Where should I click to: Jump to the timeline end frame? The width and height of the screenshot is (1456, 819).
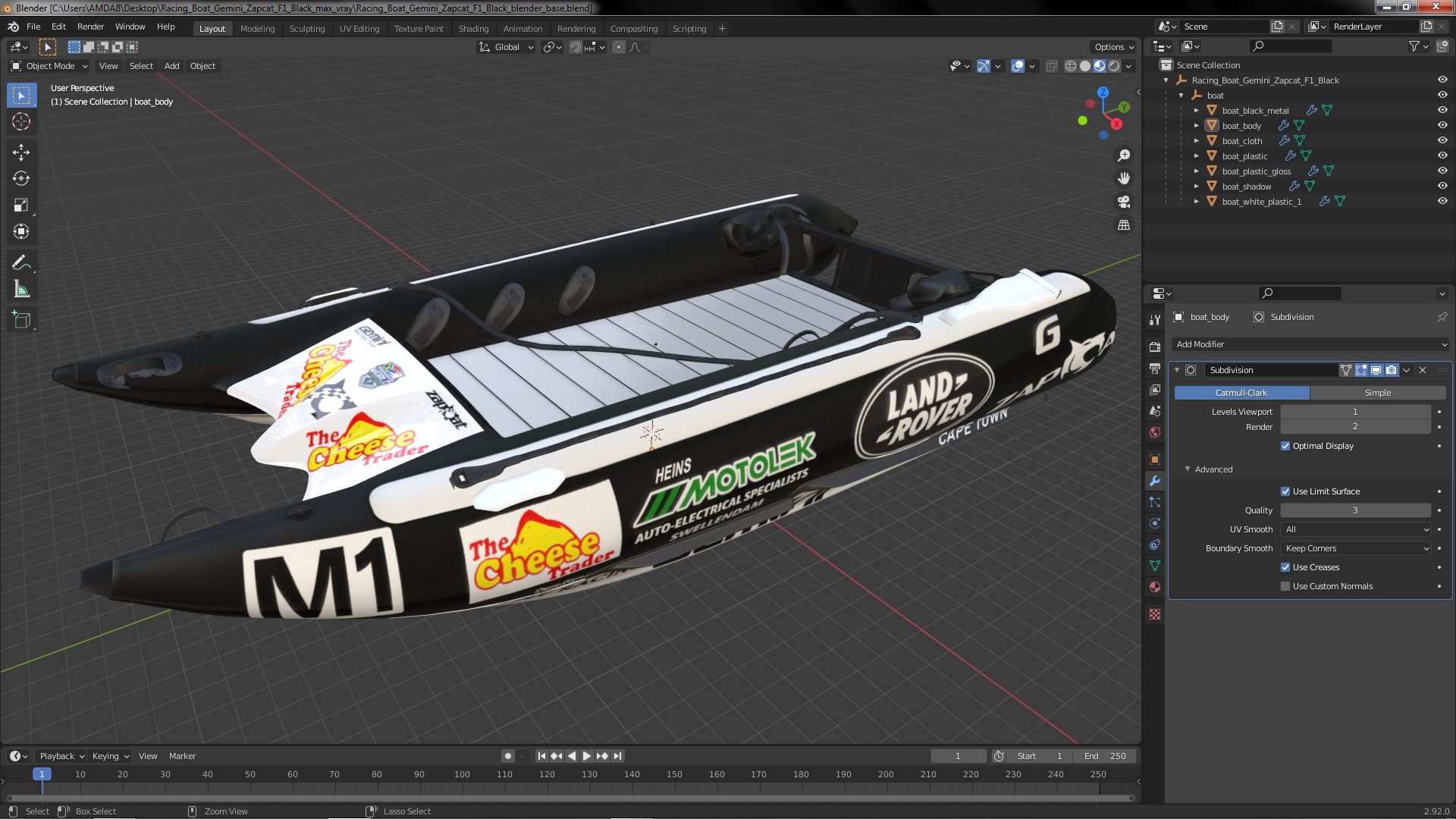coord(618,756)
